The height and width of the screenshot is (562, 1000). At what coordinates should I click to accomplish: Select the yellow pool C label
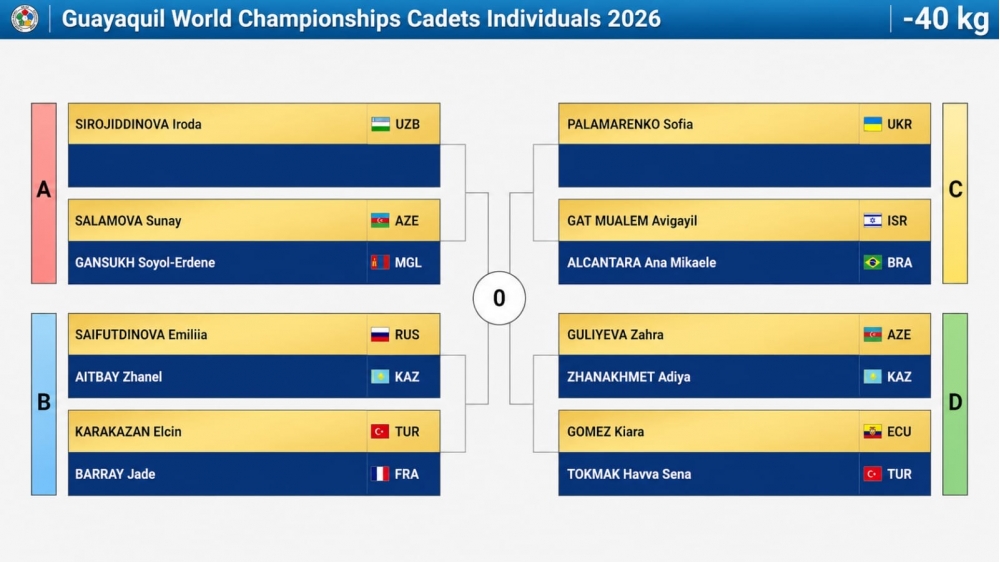tap(955, 193)
